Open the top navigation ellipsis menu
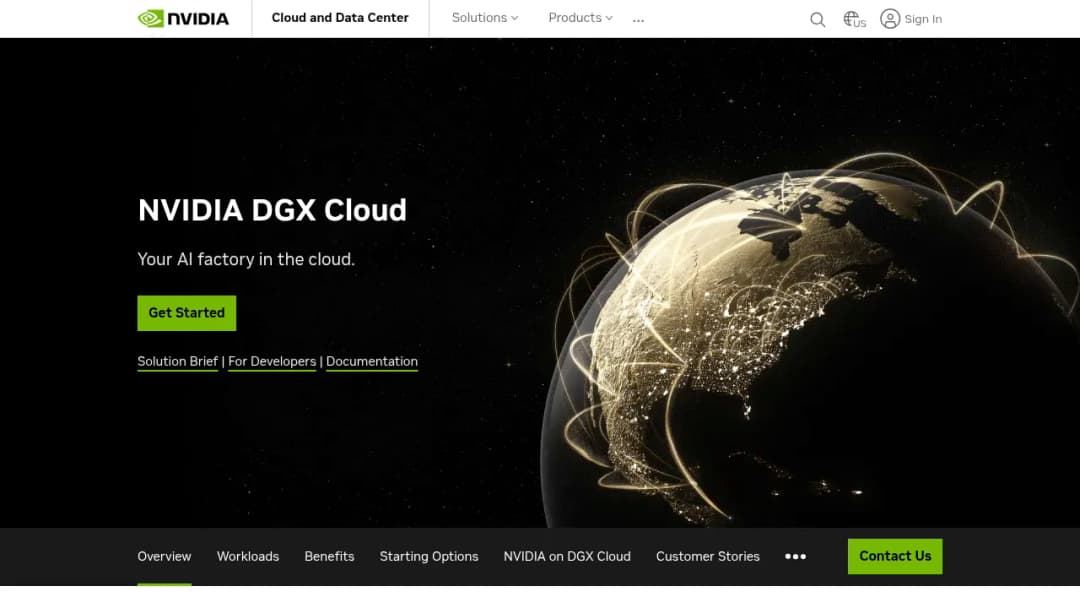Image resolution: width=1080 pixels, height=608 pixels. pyautogui.click(x=638, y=20)
